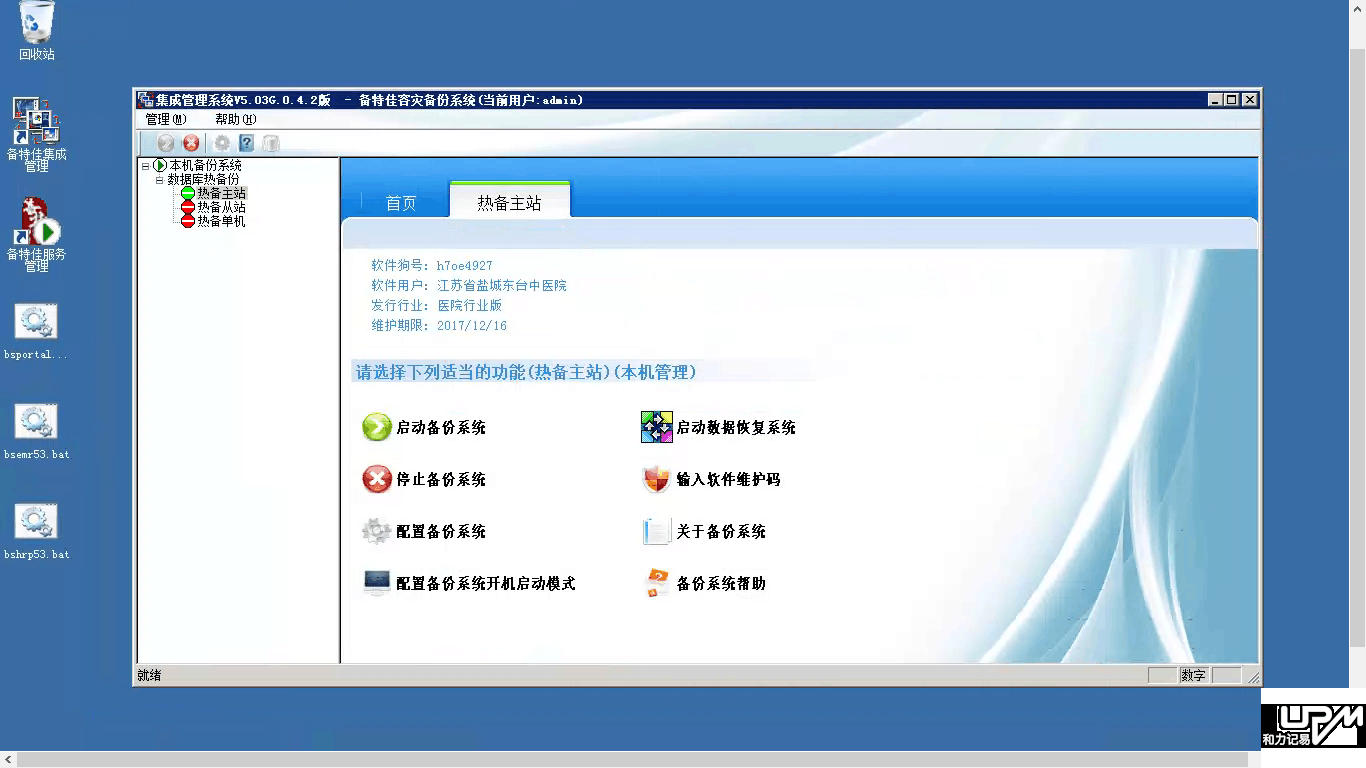The height and width of the screenshot is (768, 1366).
Task: Click the blue question mark help icon
Action: [246, 143]
